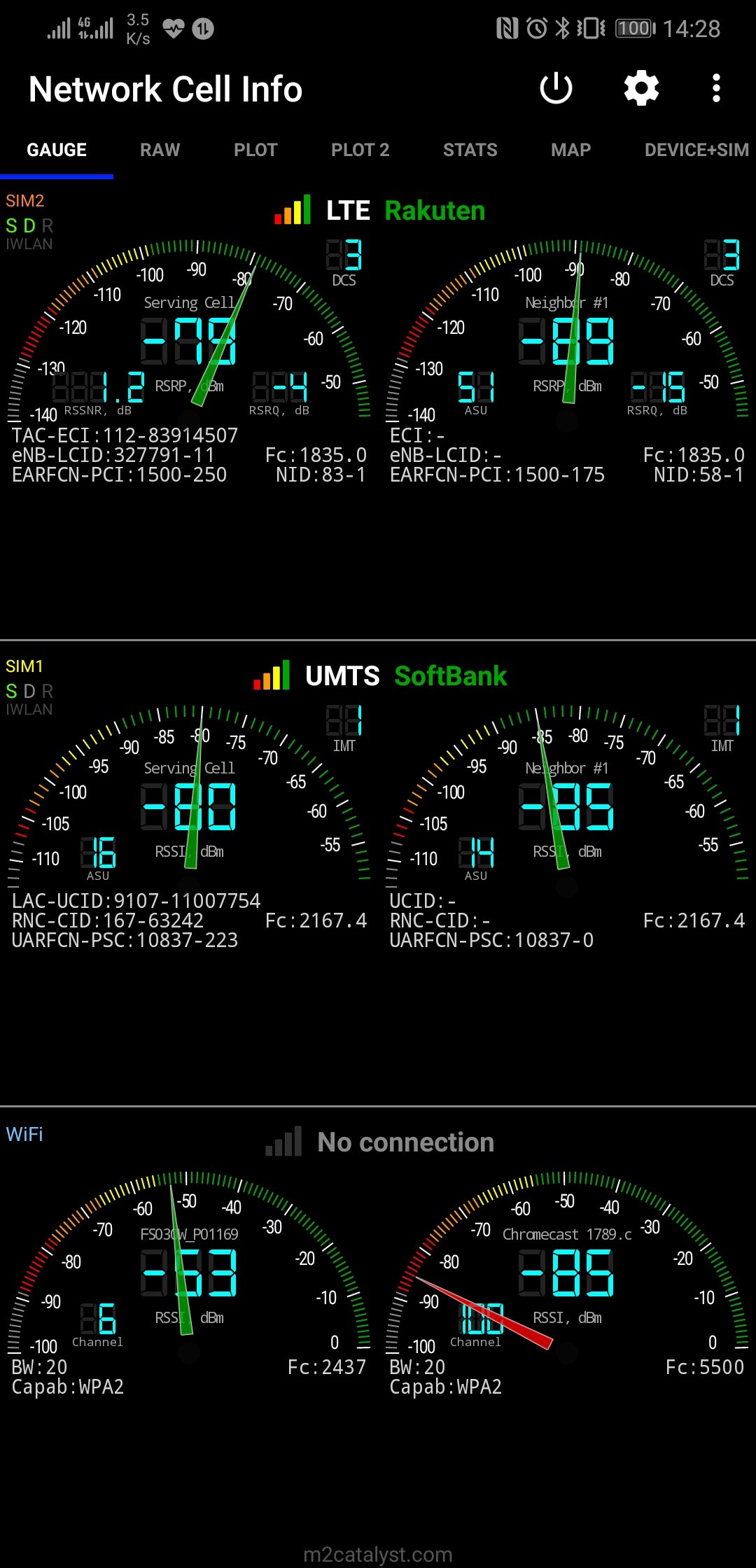The width and height of the screenshot is (756, 1568).
Task: Tap the WiFi Channel 100 readout
Action: [x=477, y=1324]
